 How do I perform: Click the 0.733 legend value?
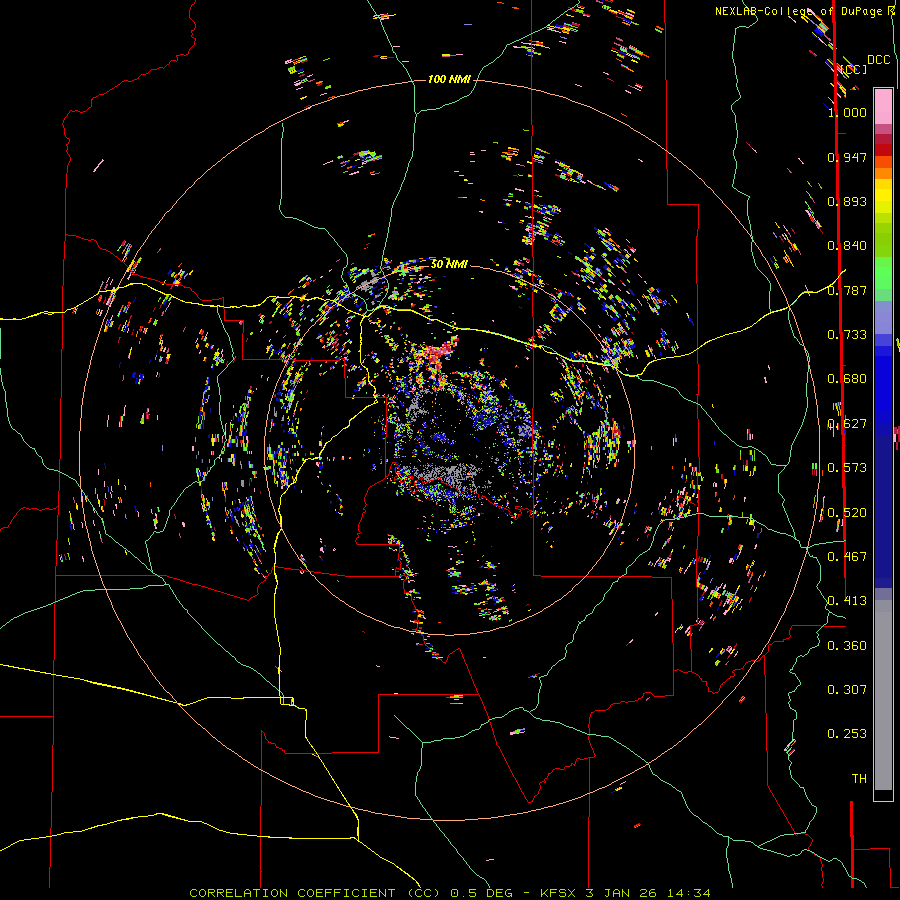[847, 335]
